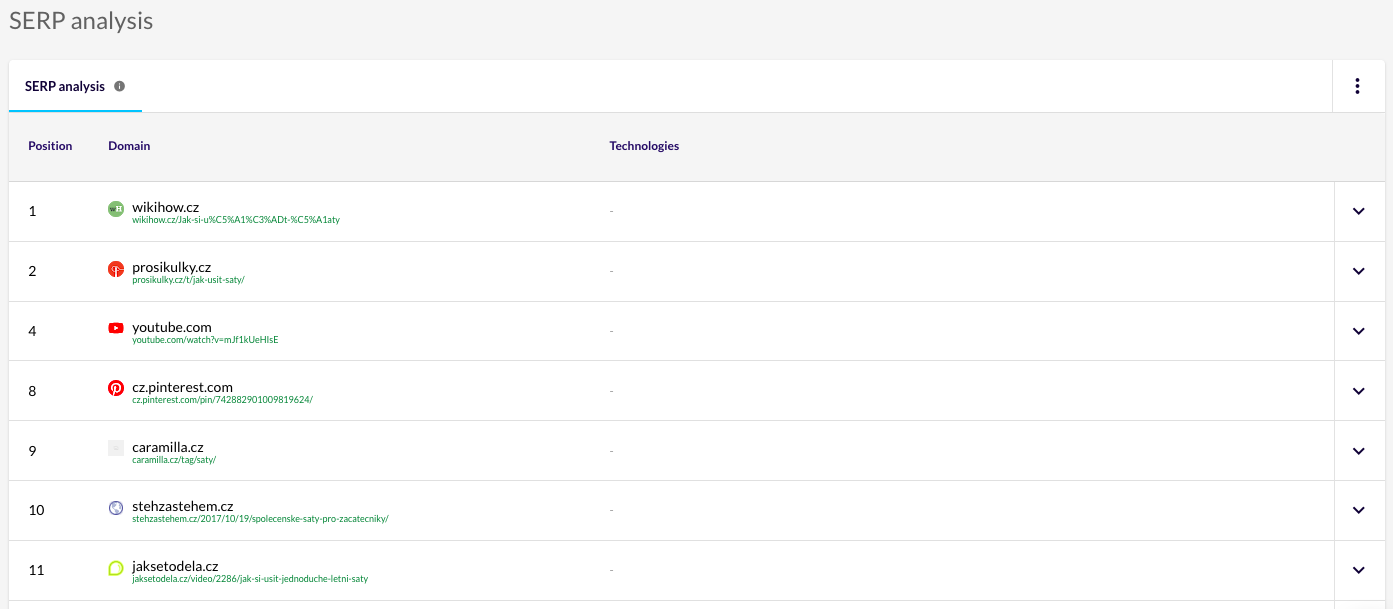Expand the caramilla.cz row chevron
Screen dimensions: 1393x609
click(x=1359, y=451)
